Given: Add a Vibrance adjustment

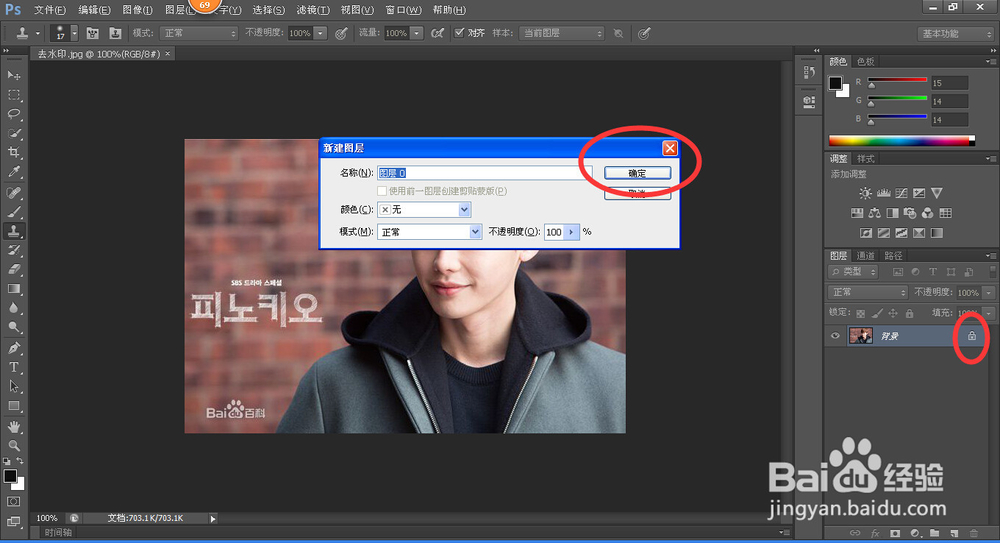Looking at the screenshot, I should [936, 193].
